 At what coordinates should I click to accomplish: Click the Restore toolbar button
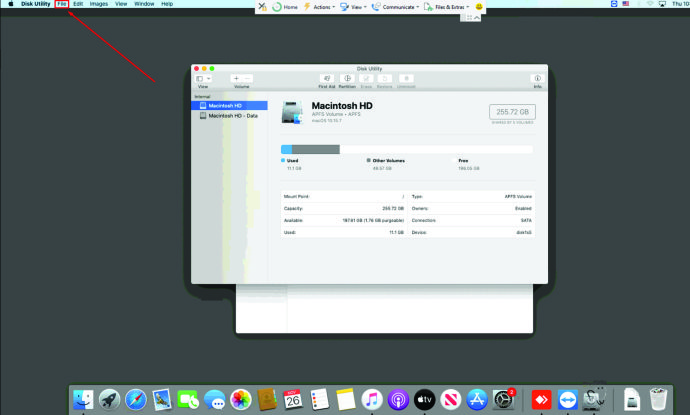(385, 79)
